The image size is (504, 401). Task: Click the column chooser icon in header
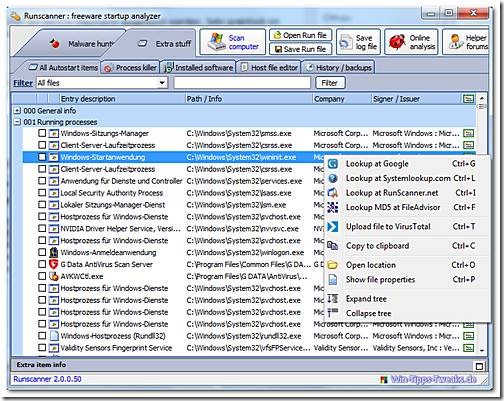point(469,99)
